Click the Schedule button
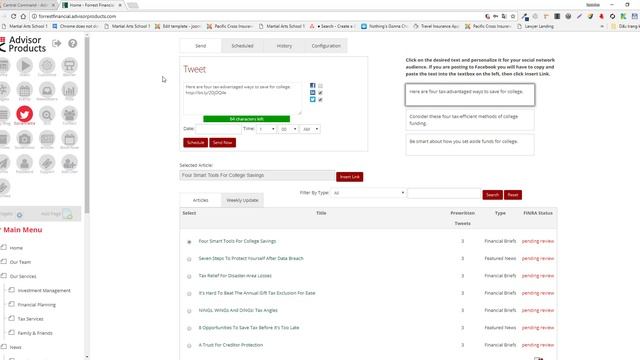This screenshot has width=640, height=360. 196,142
